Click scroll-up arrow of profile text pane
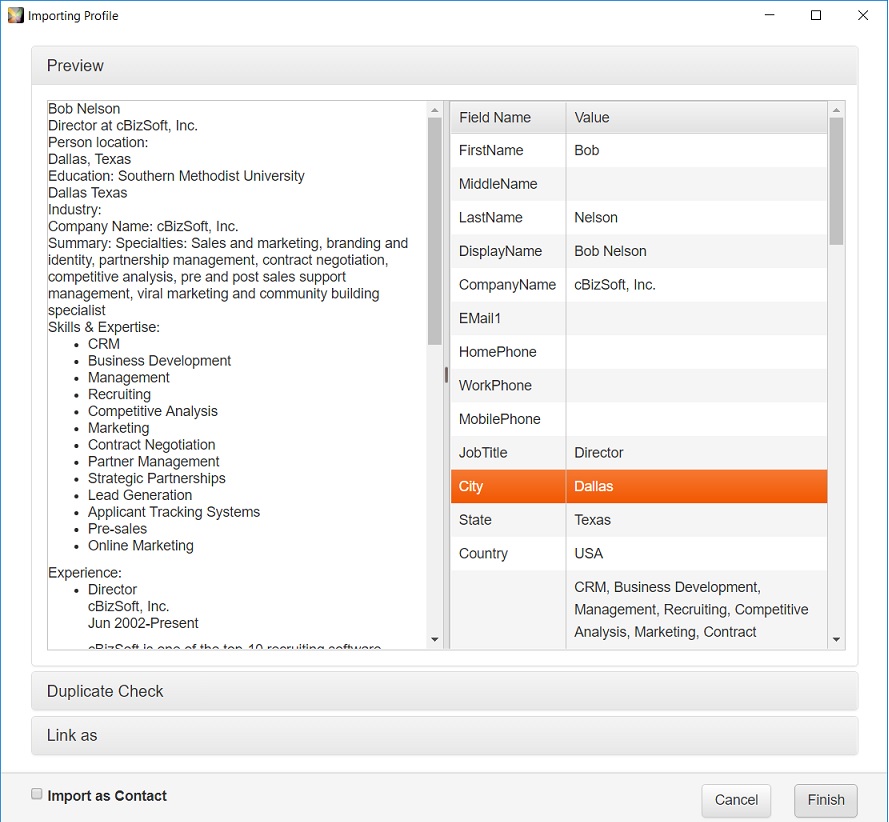This screenshot has width=889, height=822. [x=435, y=110]
